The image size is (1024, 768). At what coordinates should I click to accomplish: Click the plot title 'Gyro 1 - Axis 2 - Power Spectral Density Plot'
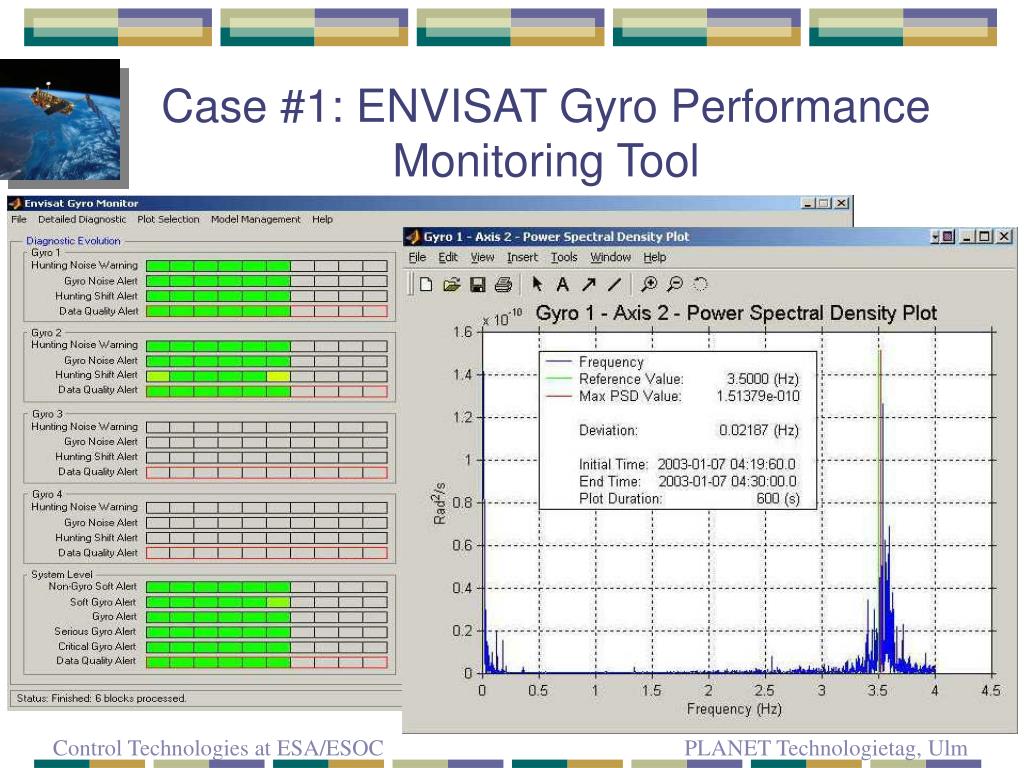pos(736,313)
